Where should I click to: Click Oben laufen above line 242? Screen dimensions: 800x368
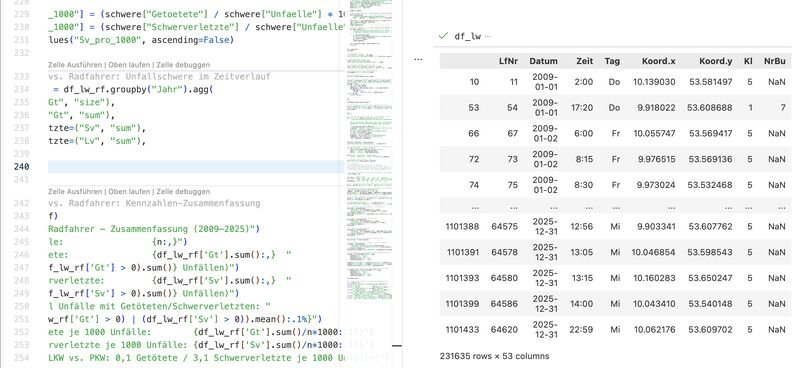coord(130,191)
